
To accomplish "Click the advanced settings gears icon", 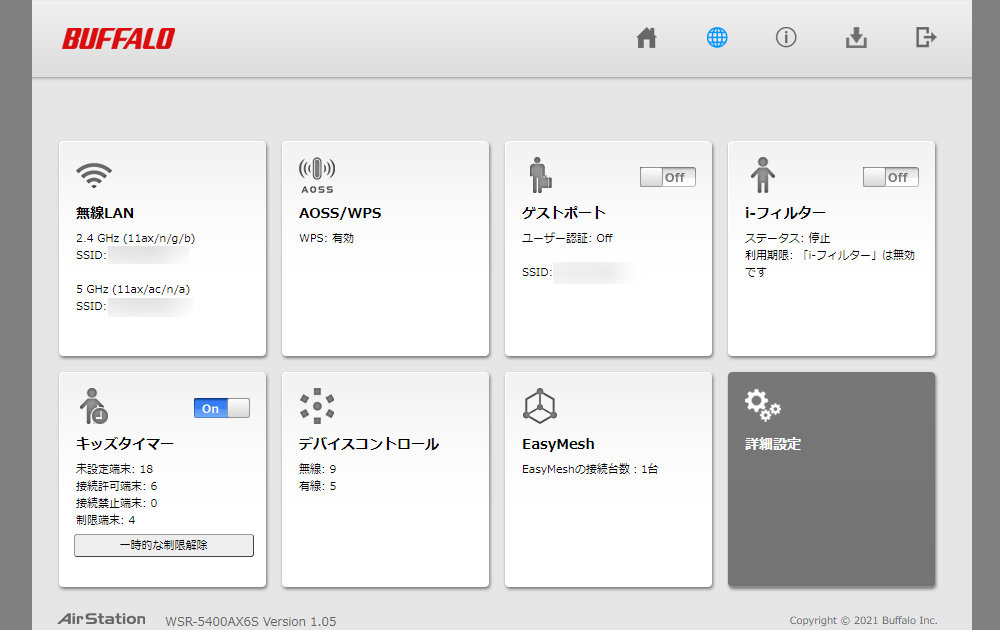I will click(763, 406).
